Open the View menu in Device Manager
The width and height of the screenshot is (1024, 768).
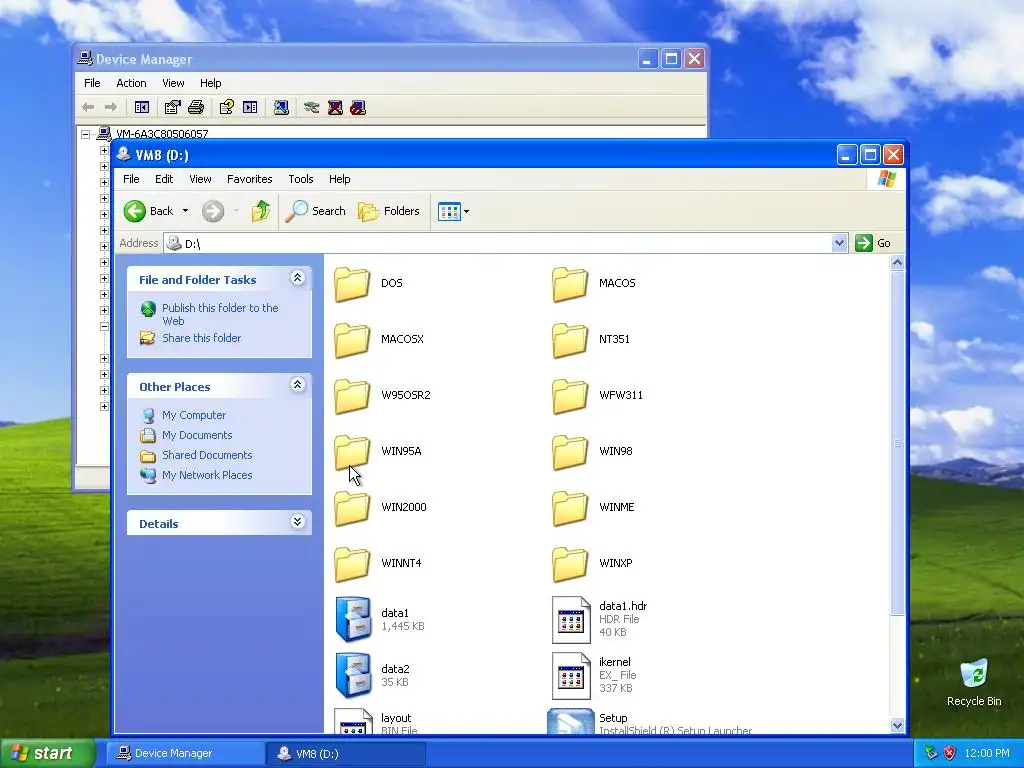click(173, 83)
